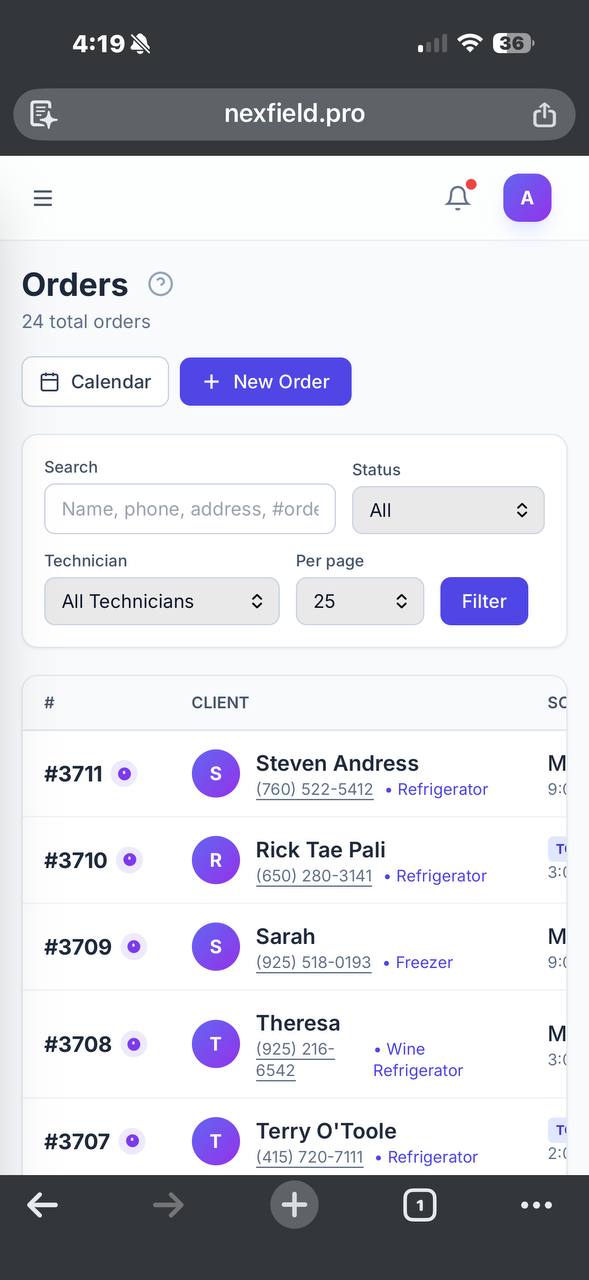Screen dimensions: 589x1280
Task: Open the account avatar menu
Action: tap(526, 197)
